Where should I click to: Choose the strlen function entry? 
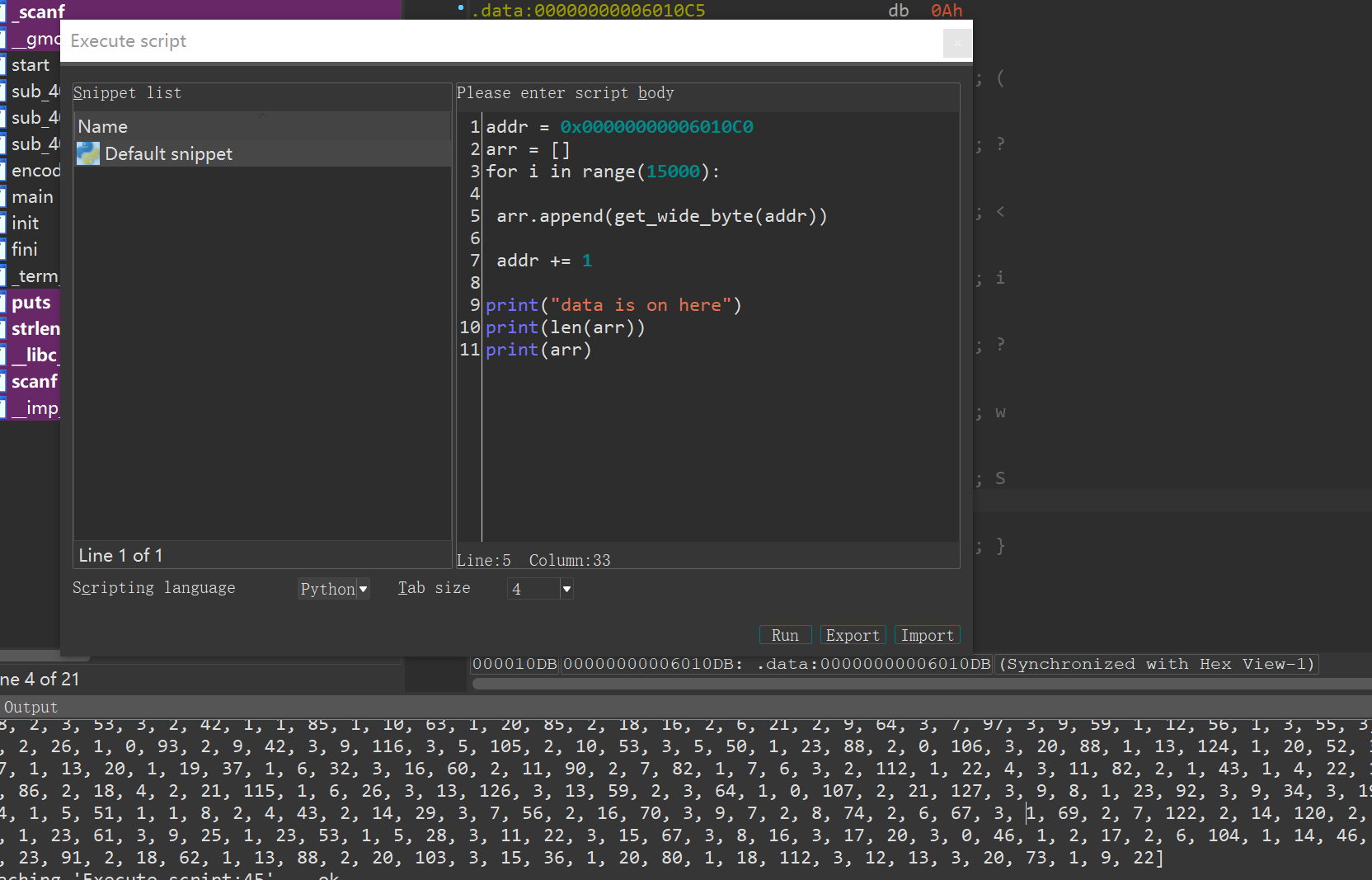point(35,329)
